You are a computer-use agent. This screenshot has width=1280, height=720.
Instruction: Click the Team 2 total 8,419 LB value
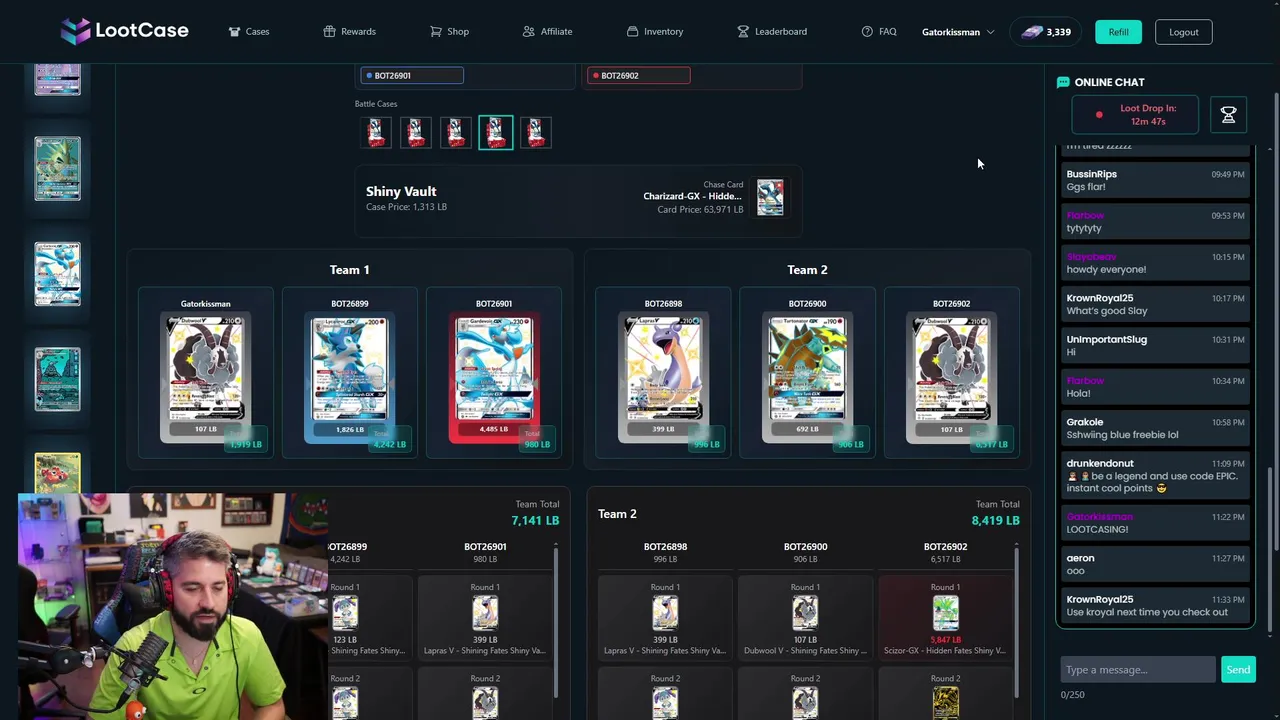[995, 520]
